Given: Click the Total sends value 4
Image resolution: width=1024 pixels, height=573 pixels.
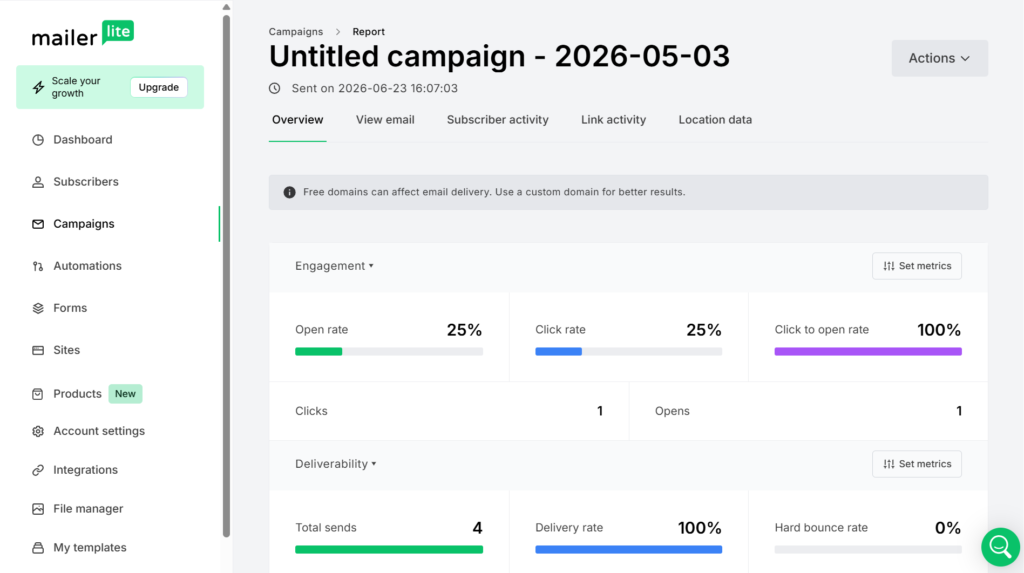Looking at the screenshot, I should point(477,528).
